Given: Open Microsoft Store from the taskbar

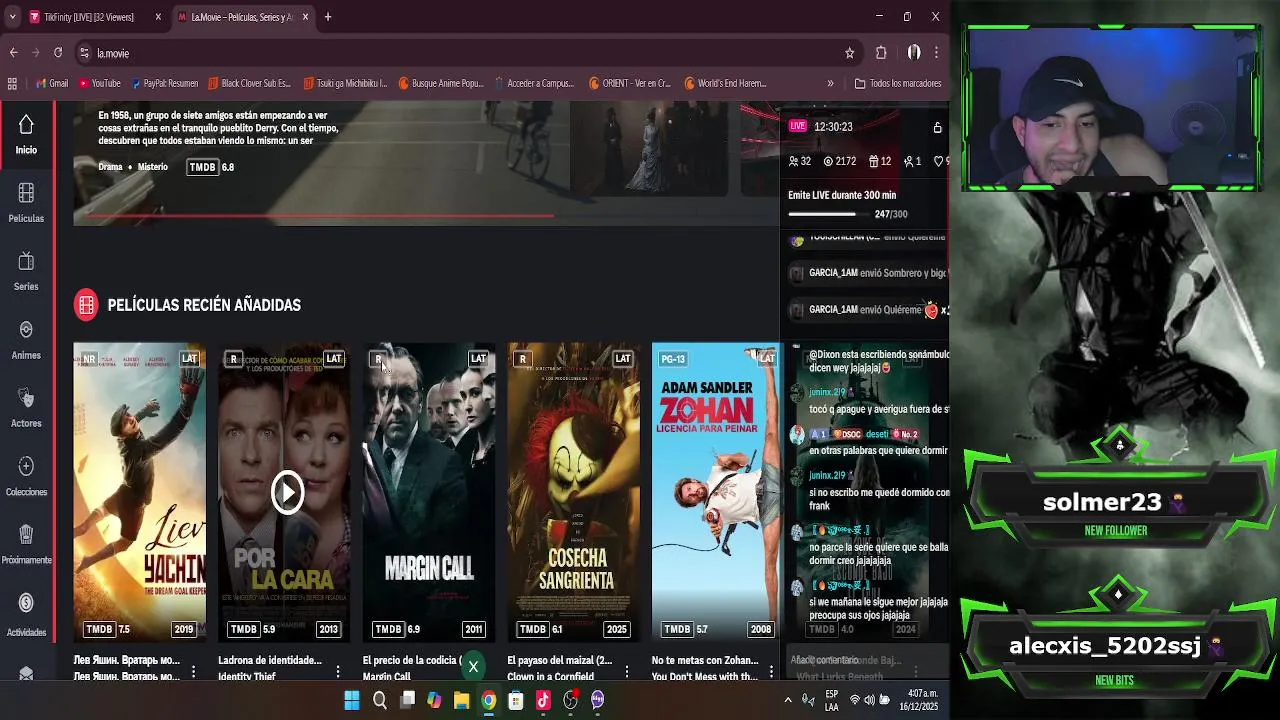Looking at the screenshot, I should point(516,701).
